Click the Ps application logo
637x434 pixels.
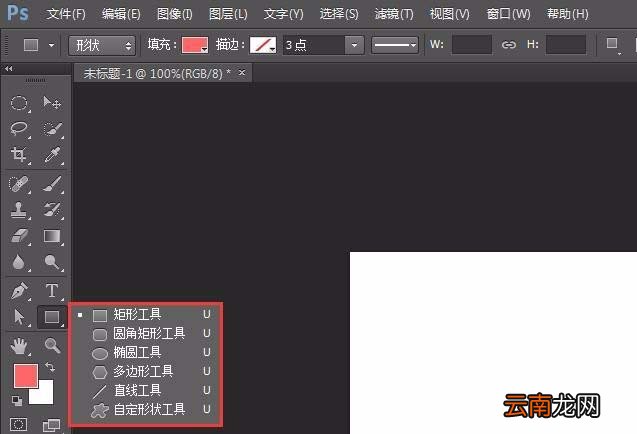coord(18,13)
